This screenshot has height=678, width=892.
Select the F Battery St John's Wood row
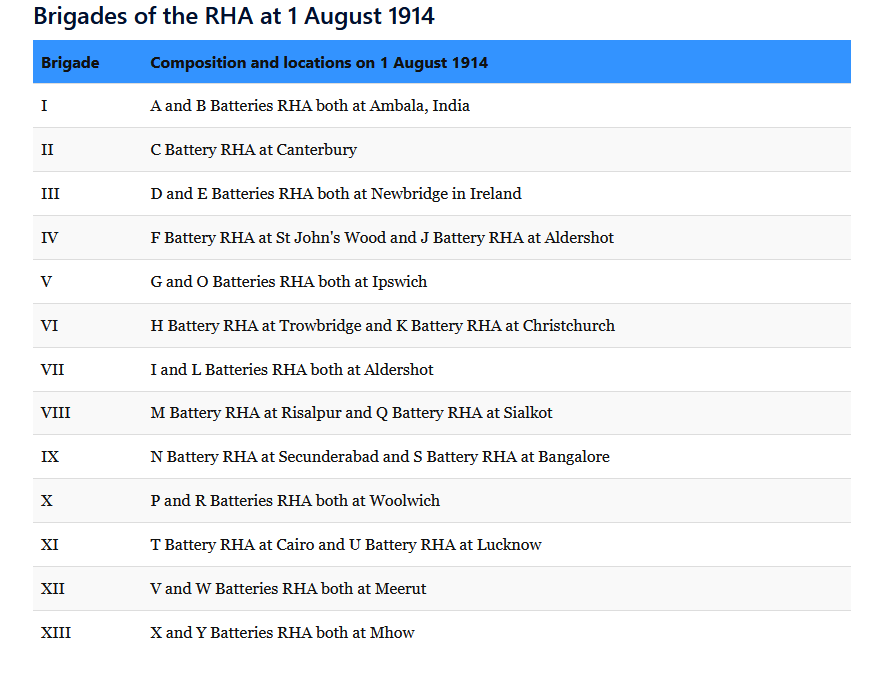(382, 238)
